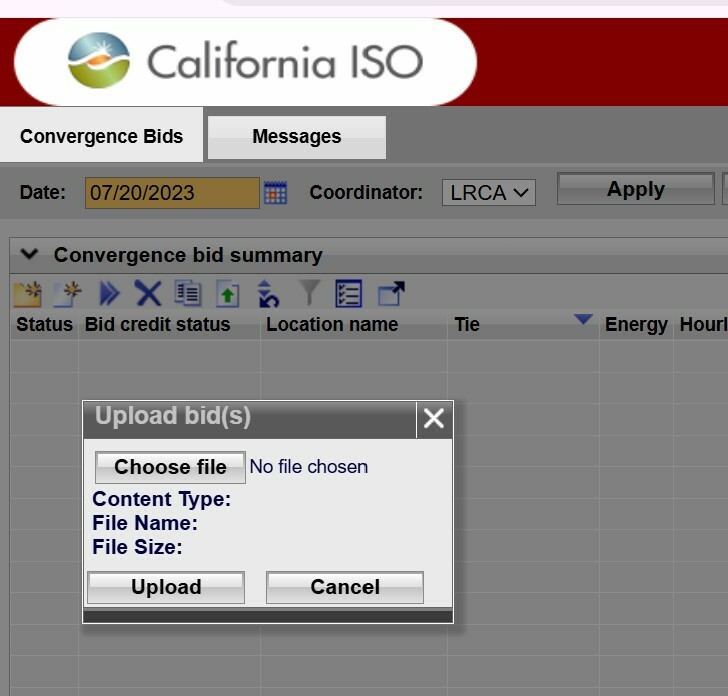Click the Date input field
This screenshot has width=728, height=696.
[171, 193]
